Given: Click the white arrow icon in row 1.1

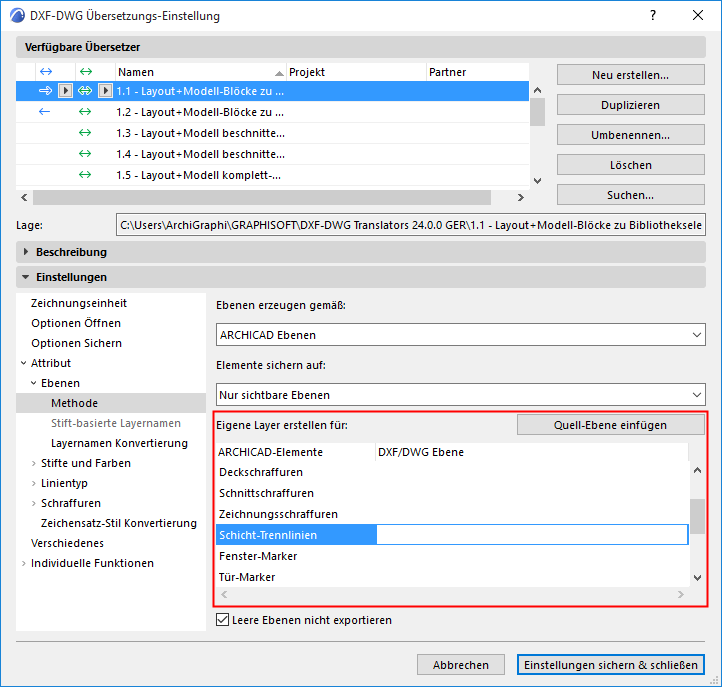Looking at the screenshot, I should [45, 91].
